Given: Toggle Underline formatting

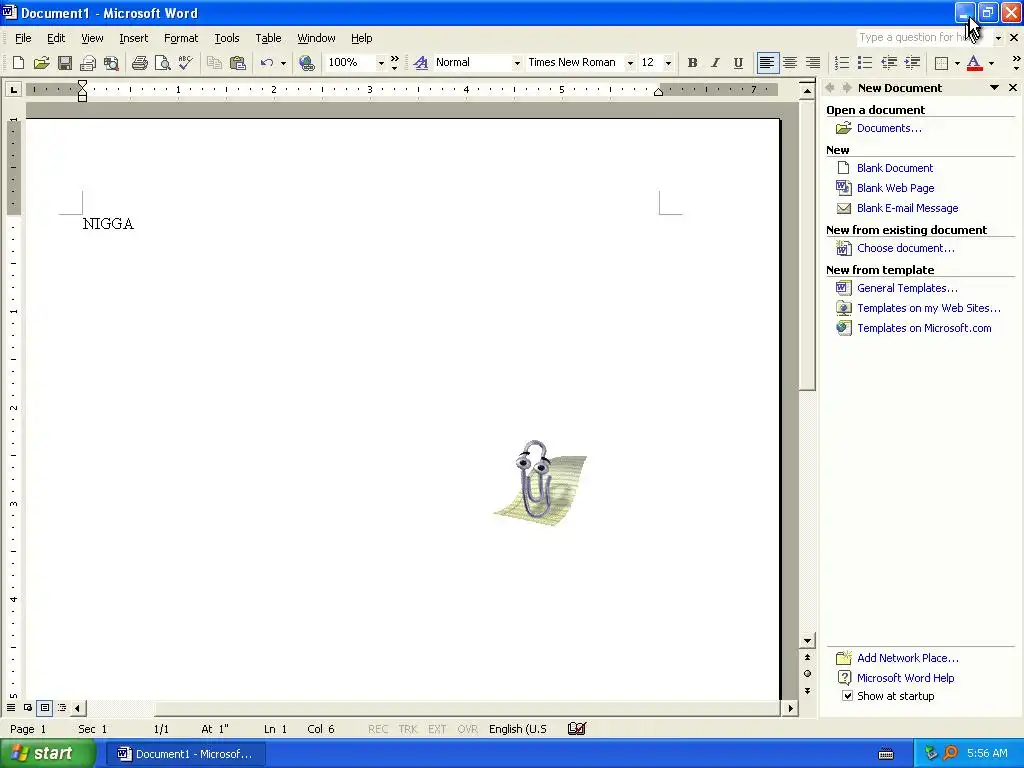Looking at the screenshot, I should click(738, 63).
